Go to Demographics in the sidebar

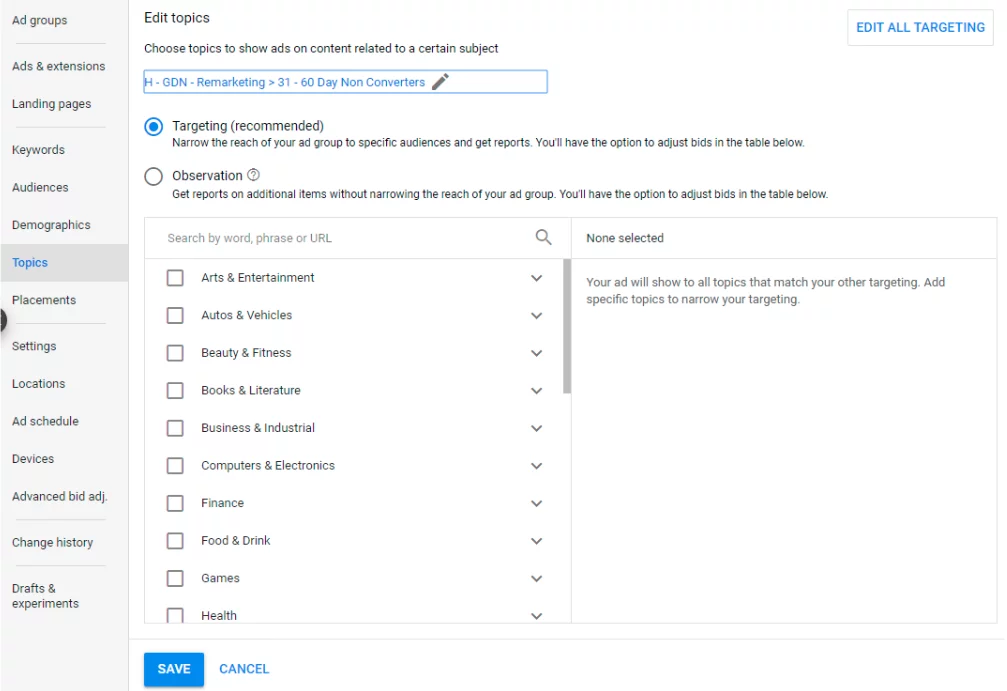tap(51, 225)
